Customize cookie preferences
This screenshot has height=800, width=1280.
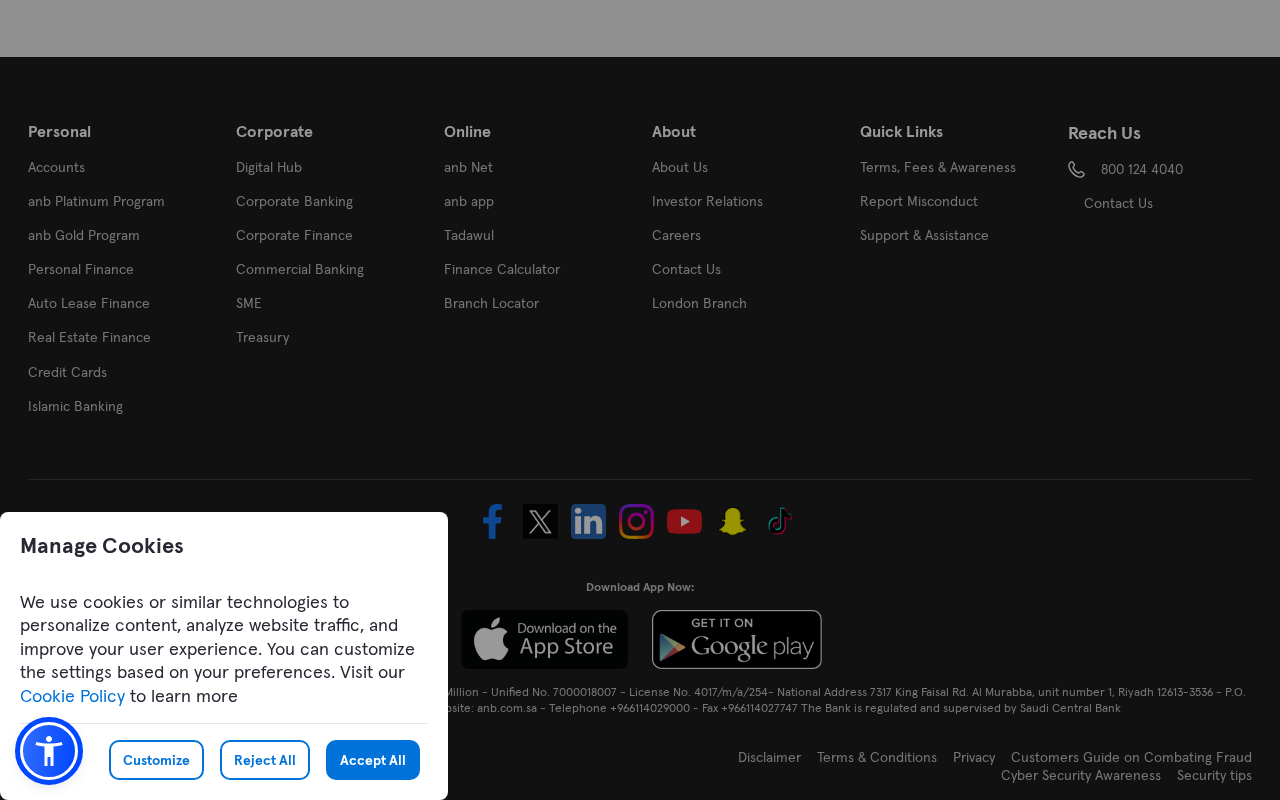tap(156, 760)
